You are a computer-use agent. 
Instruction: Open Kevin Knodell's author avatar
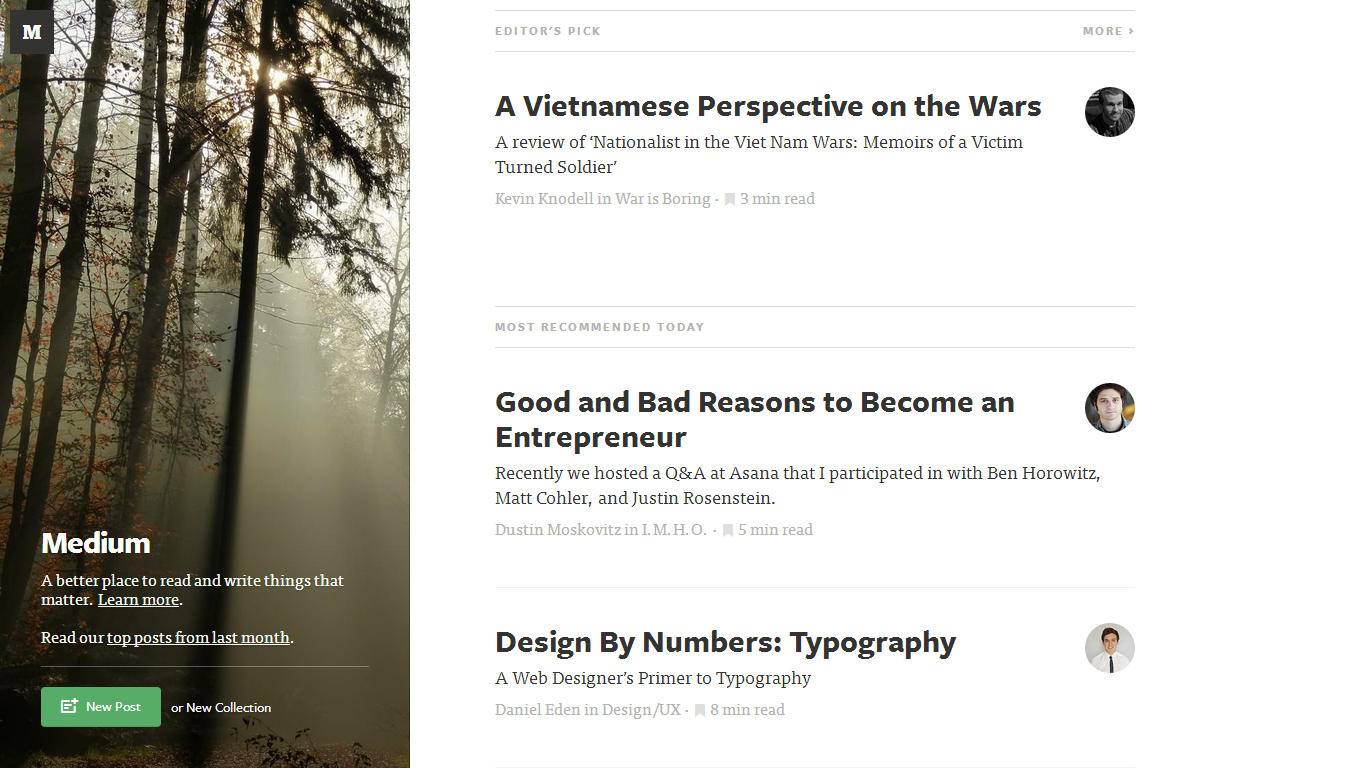1110,112
